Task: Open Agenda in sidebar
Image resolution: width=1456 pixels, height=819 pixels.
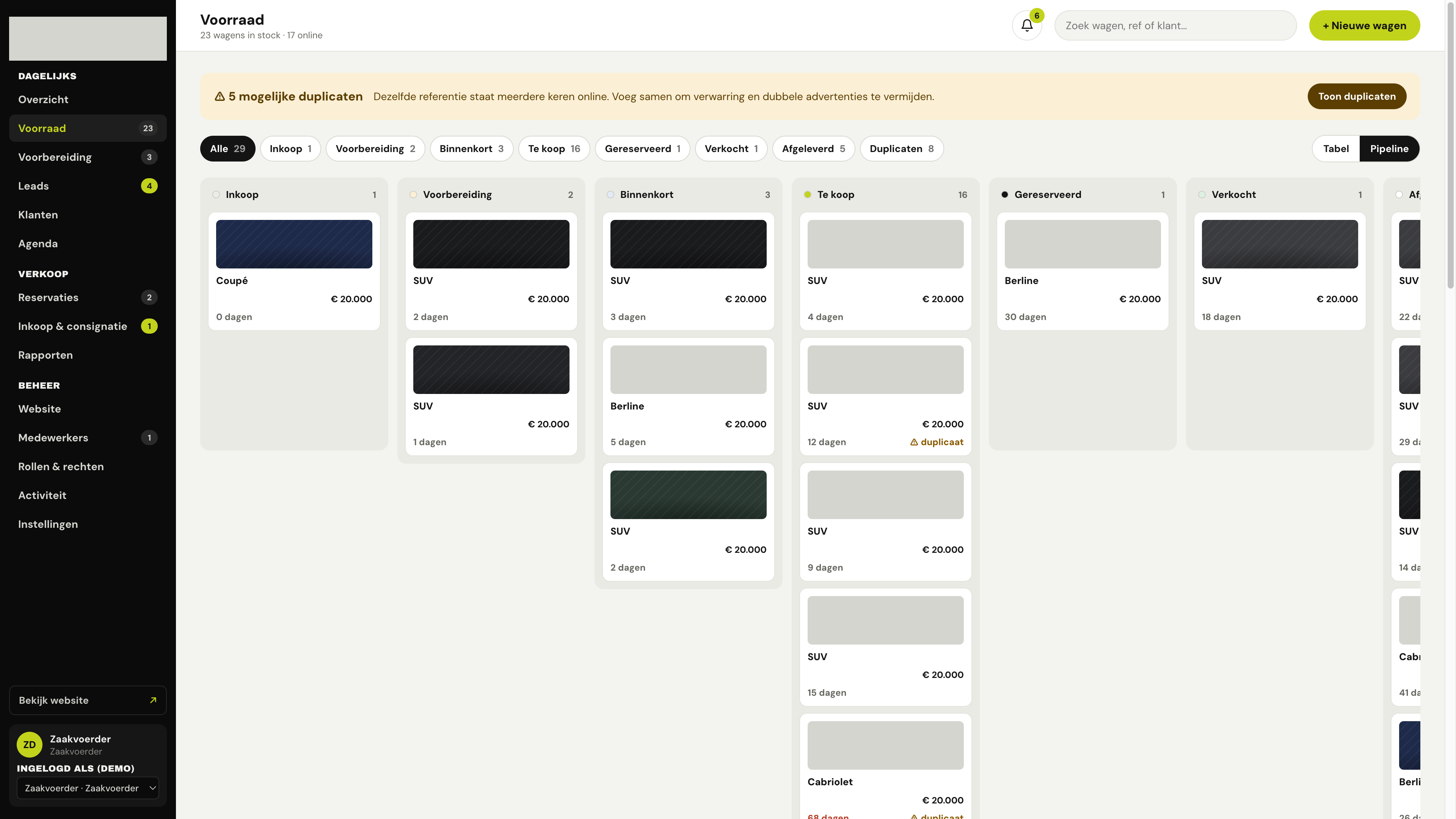Action: coord(88,243)
